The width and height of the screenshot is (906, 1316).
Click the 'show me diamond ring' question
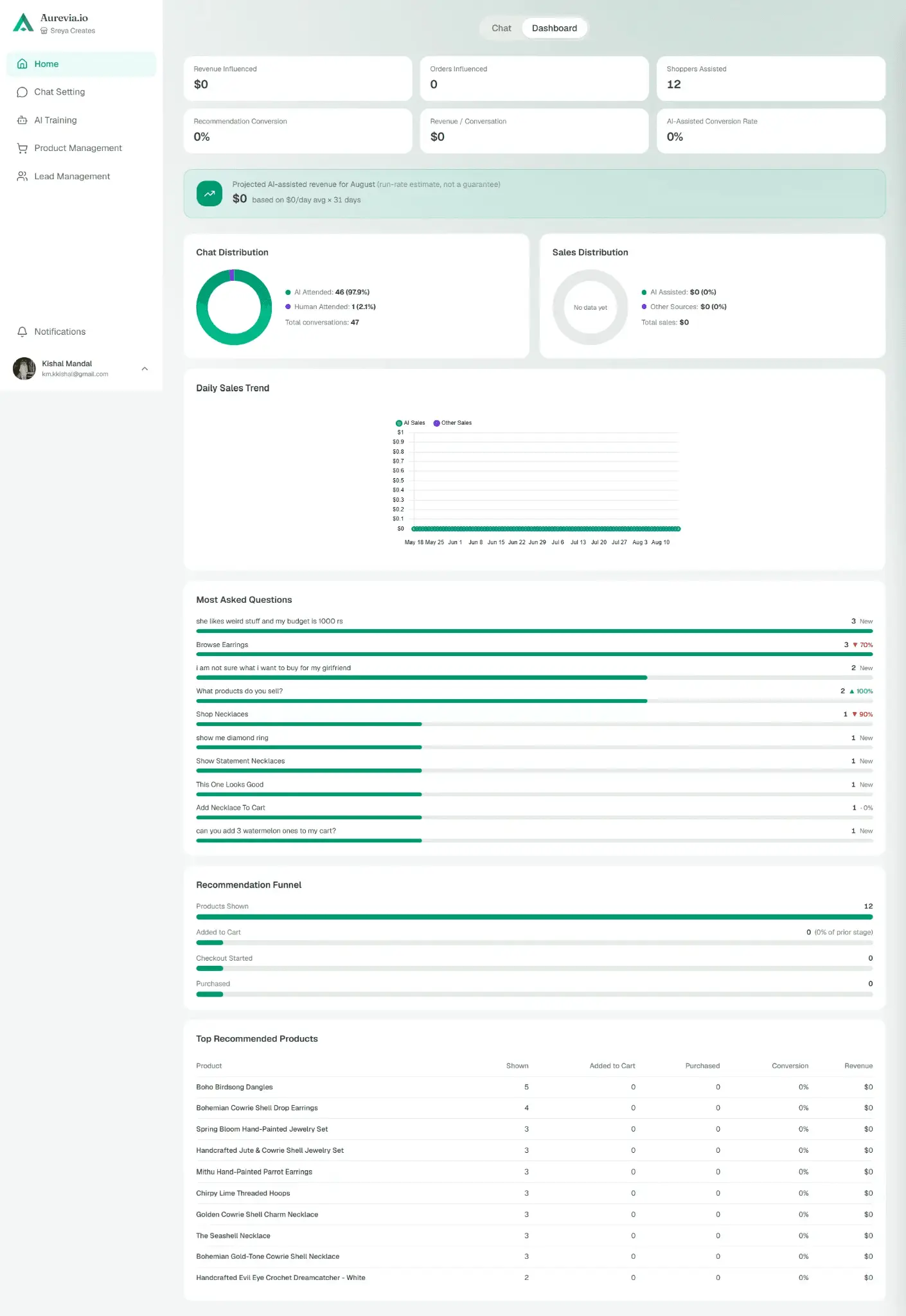[x=232, y=738]
